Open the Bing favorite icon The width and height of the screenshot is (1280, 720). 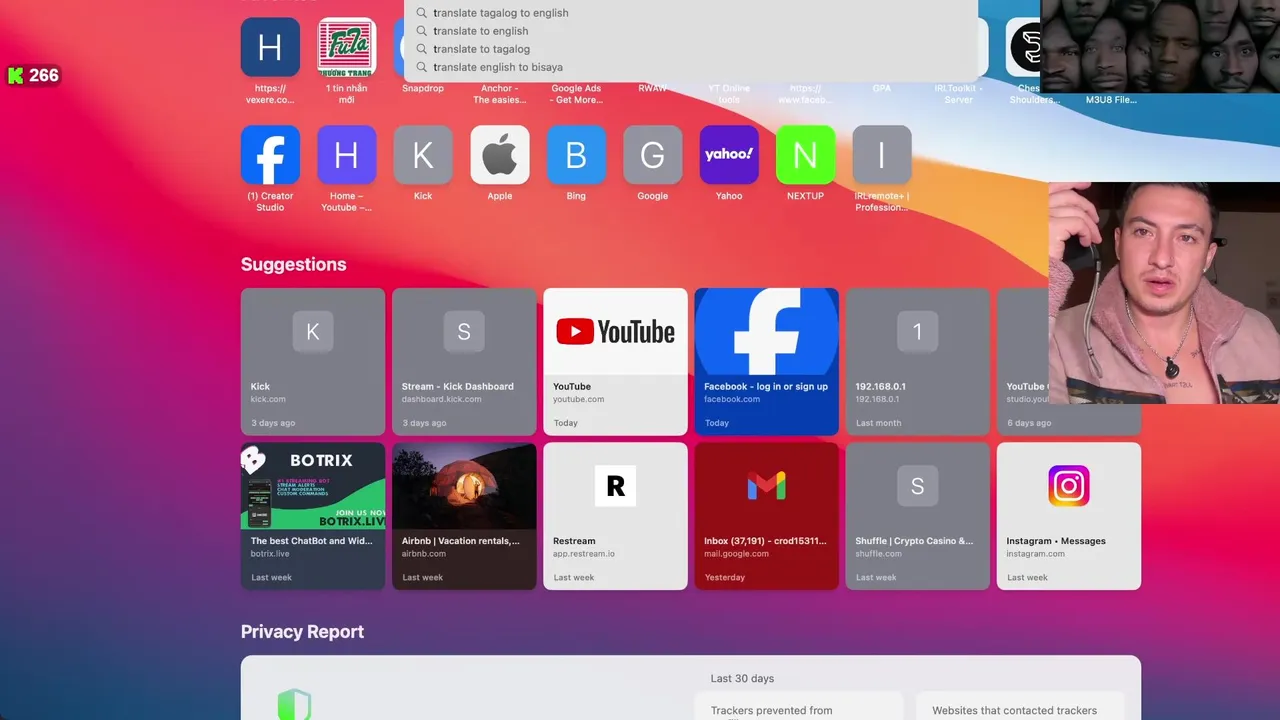pos(576,155)
